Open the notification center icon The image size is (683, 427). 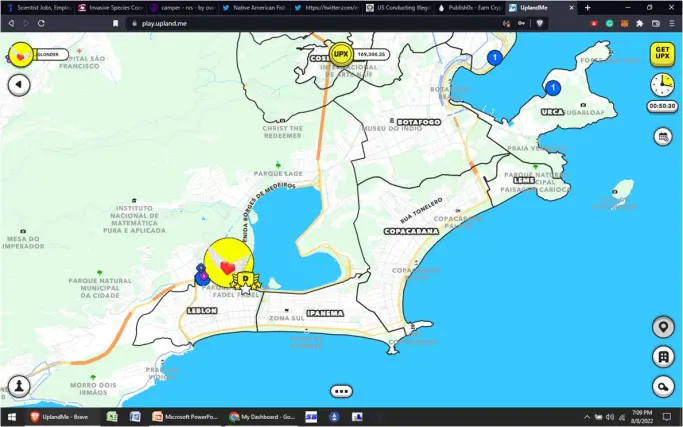point(667,417)
